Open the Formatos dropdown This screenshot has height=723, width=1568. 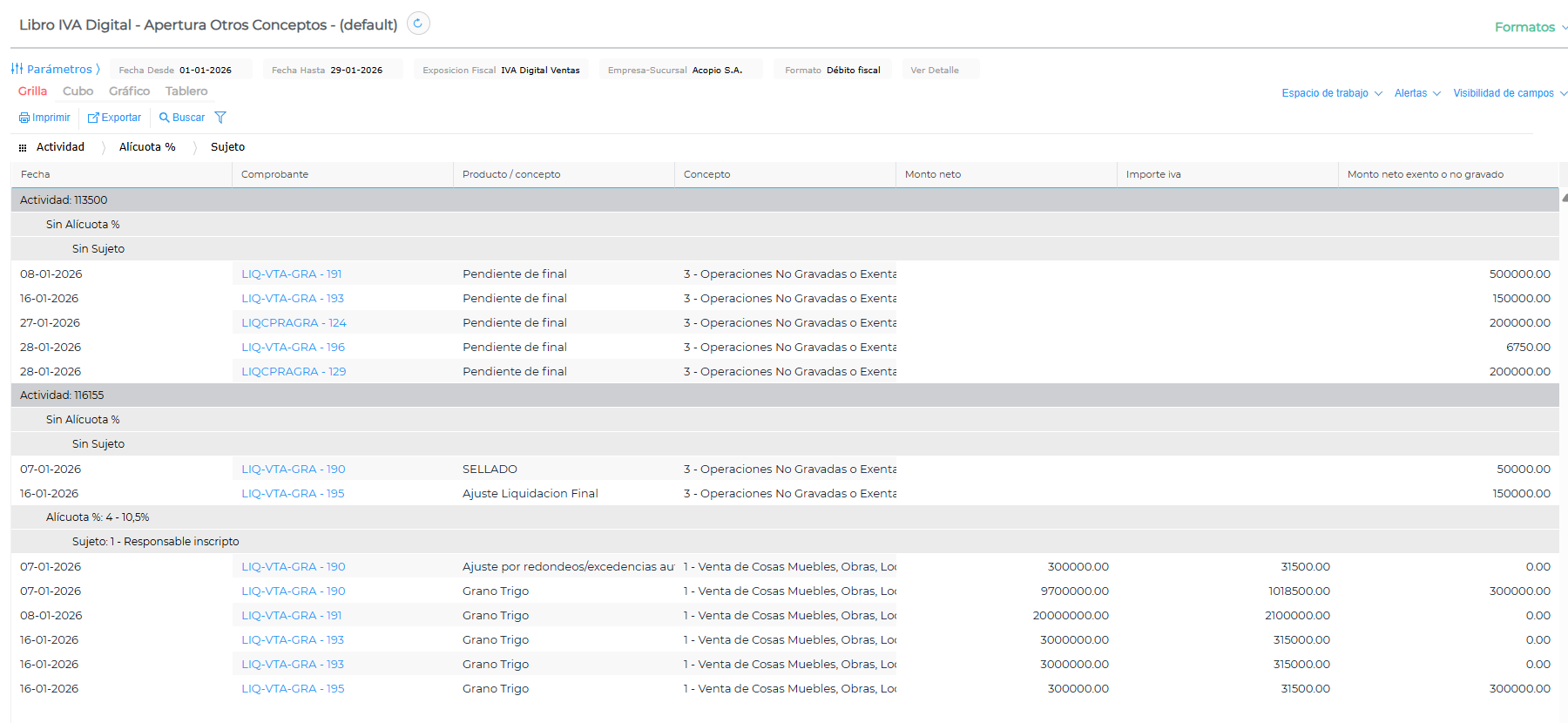(x=1530, y=27)
